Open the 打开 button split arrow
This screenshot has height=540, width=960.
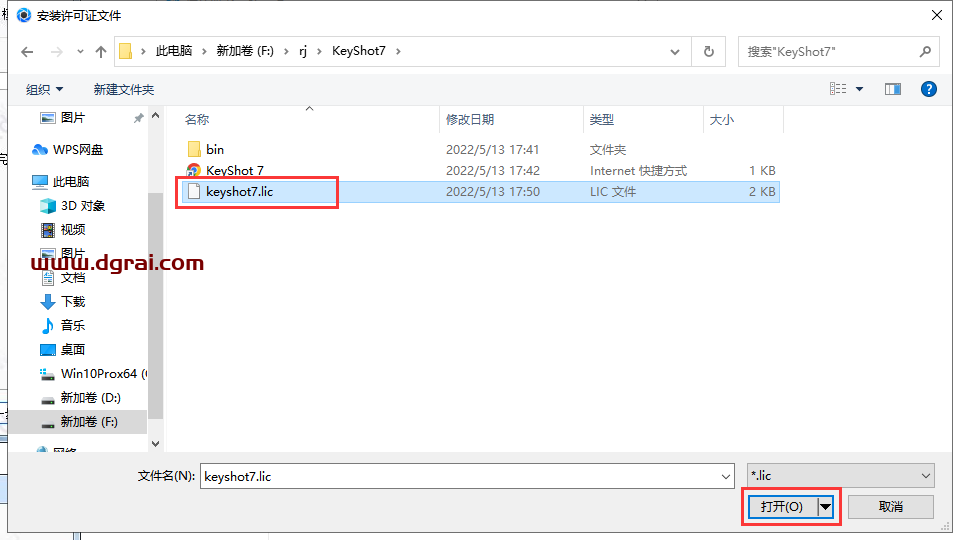coord(825,506)
